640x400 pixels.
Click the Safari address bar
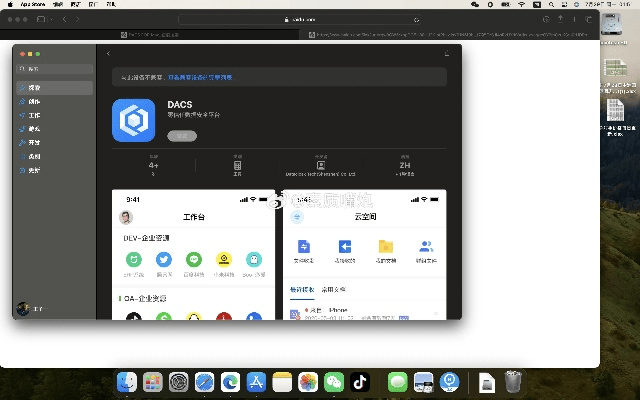coord(300,20)
